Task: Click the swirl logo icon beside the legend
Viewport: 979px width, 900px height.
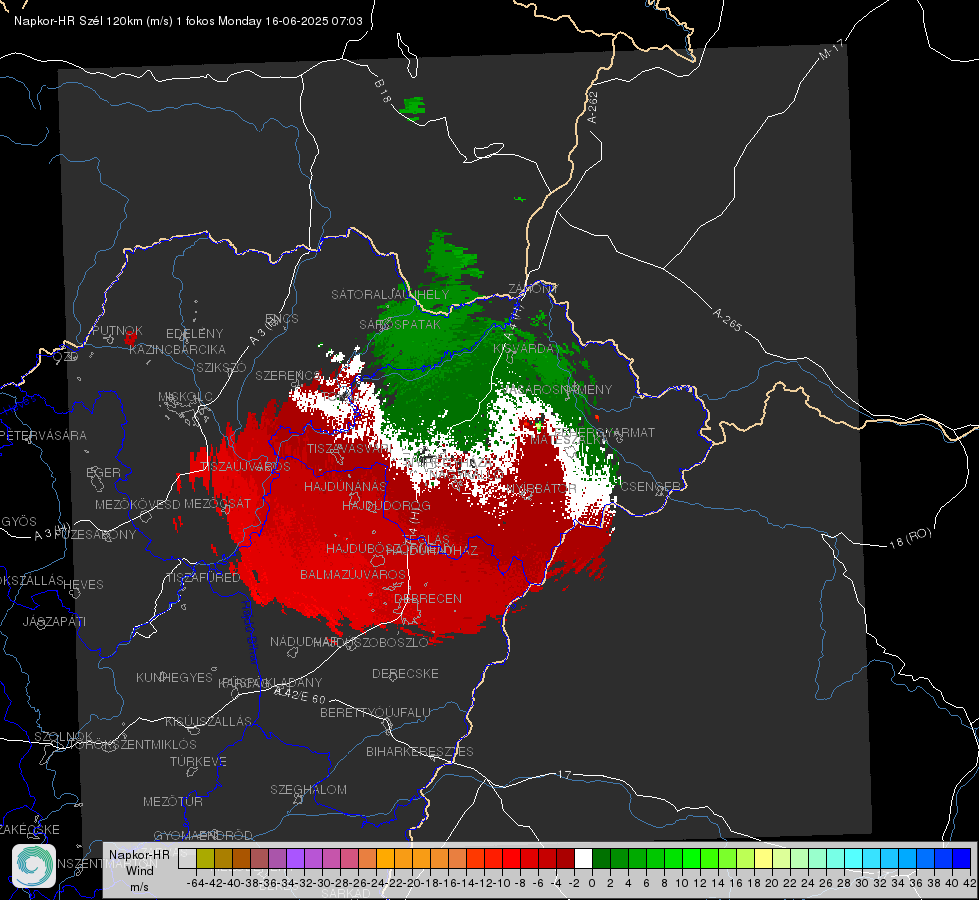Action: click(x=34, y=866)
